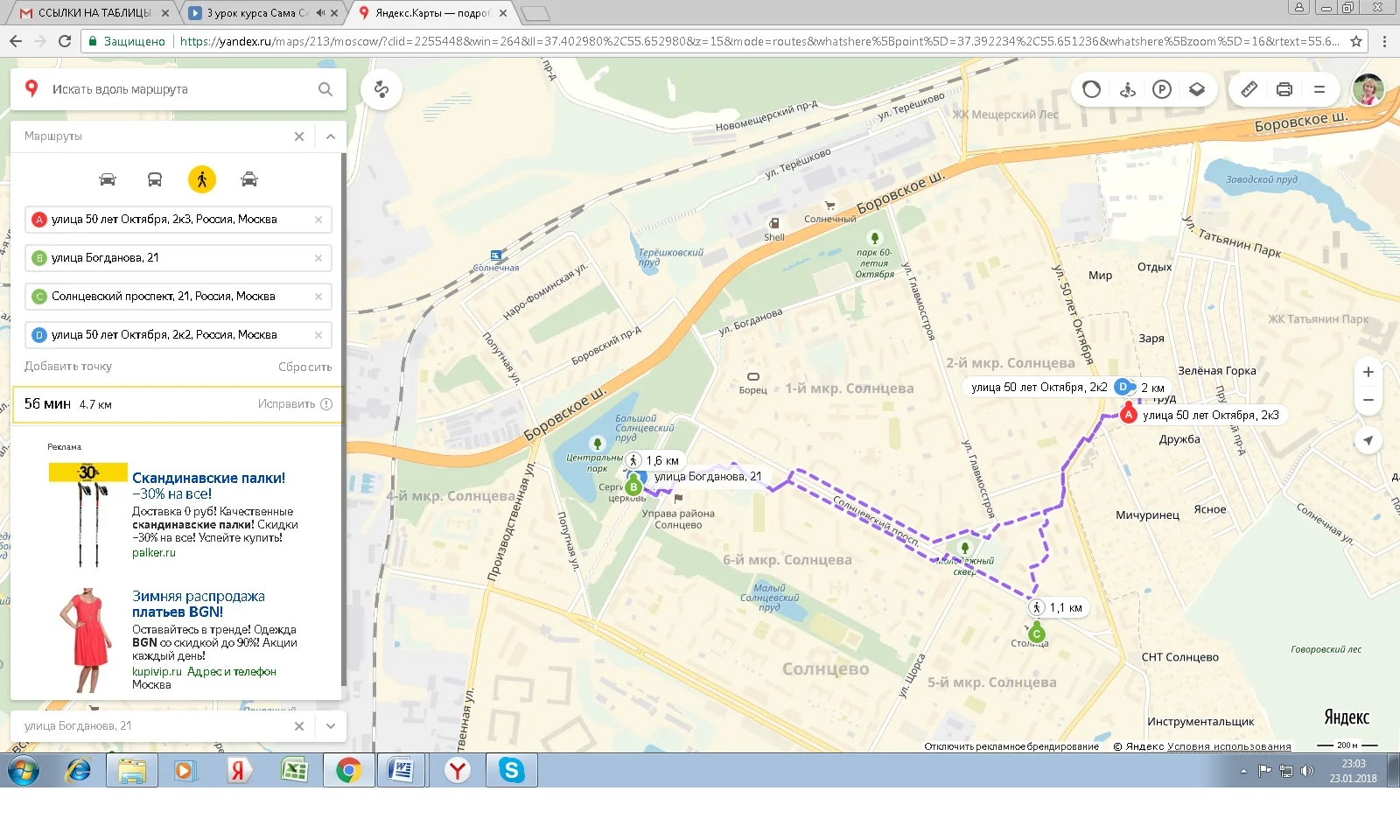
Task: Zoom out the map with minus button
Action: pyautogui.click(x=1368, y=401)
